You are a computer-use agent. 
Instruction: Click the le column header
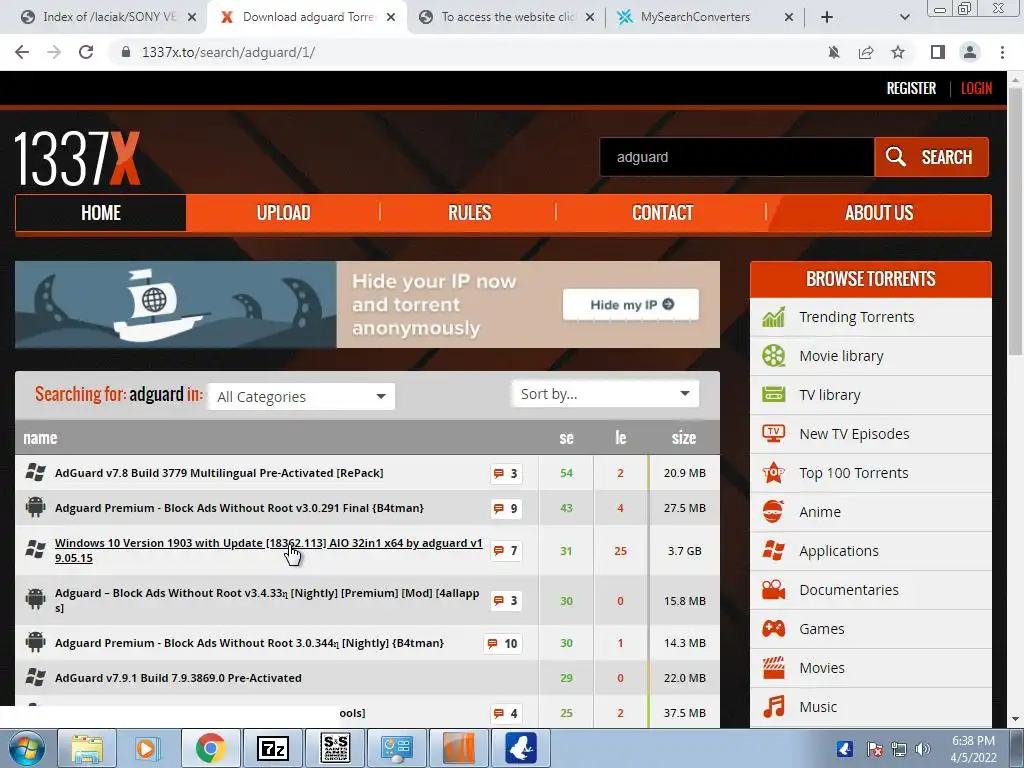click(620, 438)
